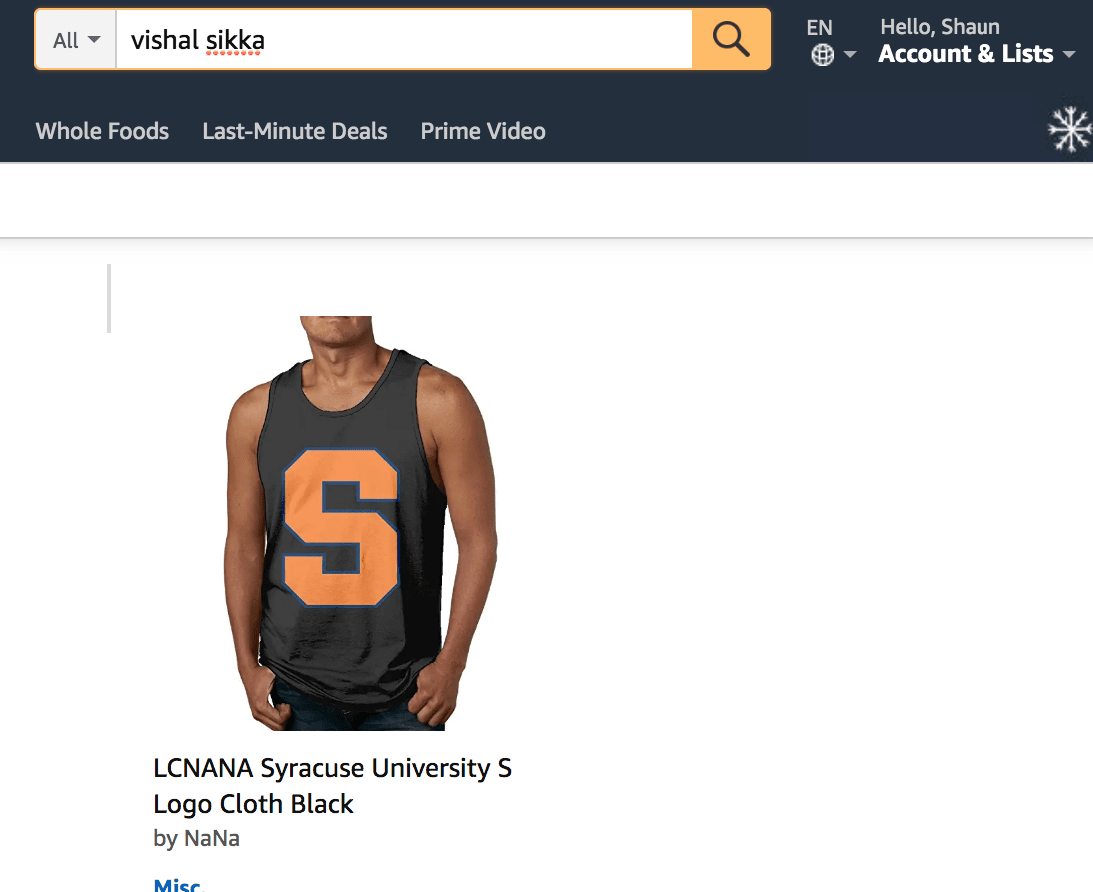
Task: Click the EN language label
Action: tap(819, 27)
